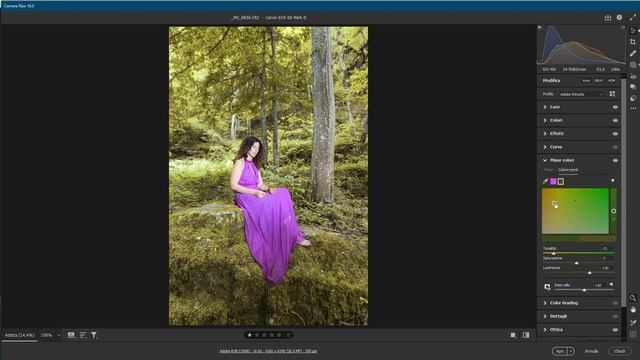The image size is (640, 360).
Task: Click the save image icon at top right
Action: point(608,18)
